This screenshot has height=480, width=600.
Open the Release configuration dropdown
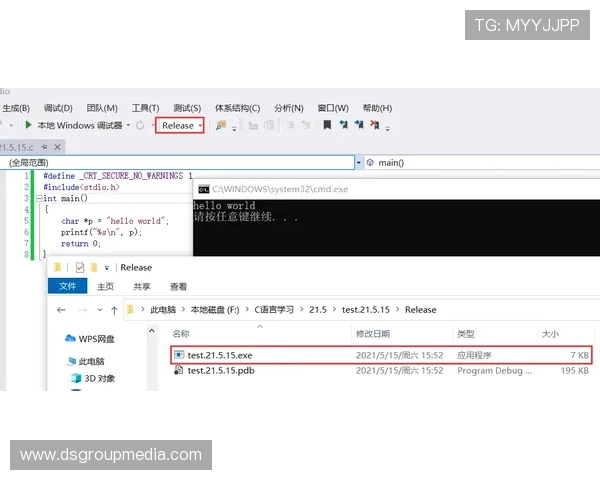[179, 125]
